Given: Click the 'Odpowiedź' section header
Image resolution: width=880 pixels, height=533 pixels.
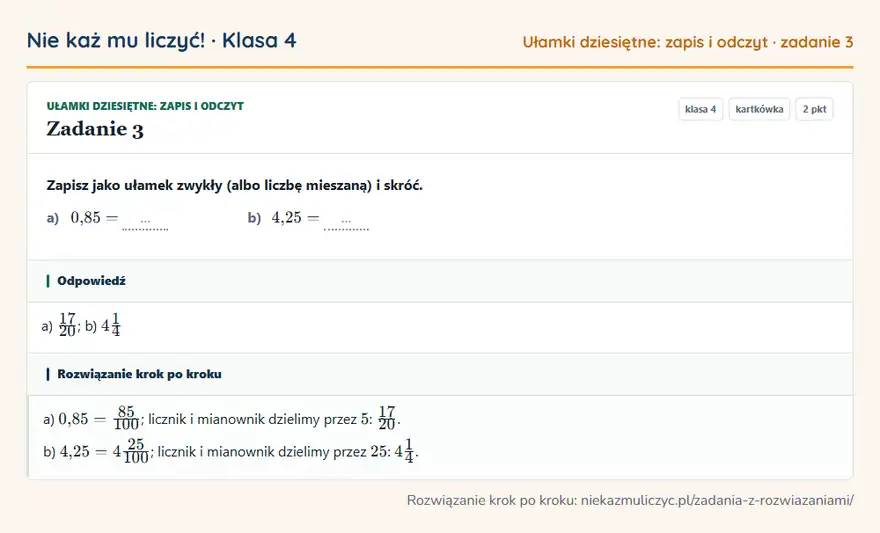Looking at the screenshot, I should click(91, 281).
